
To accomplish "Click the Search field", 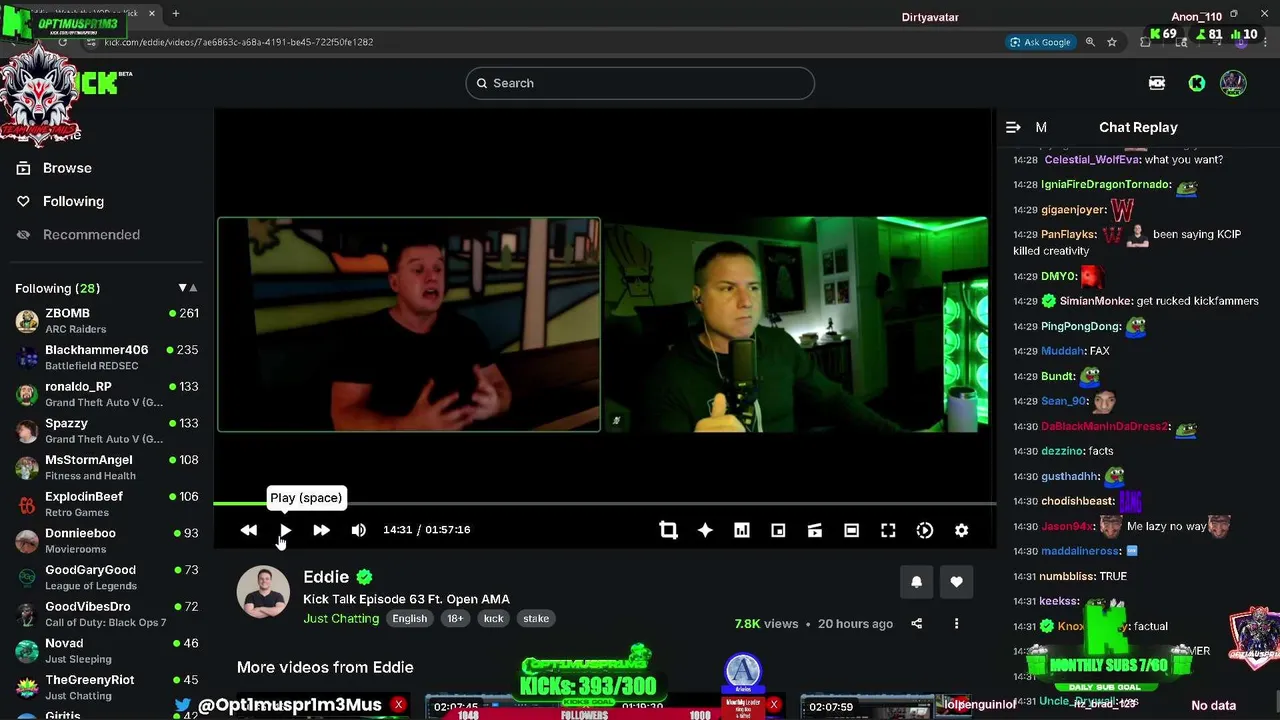I will [640, 83].
